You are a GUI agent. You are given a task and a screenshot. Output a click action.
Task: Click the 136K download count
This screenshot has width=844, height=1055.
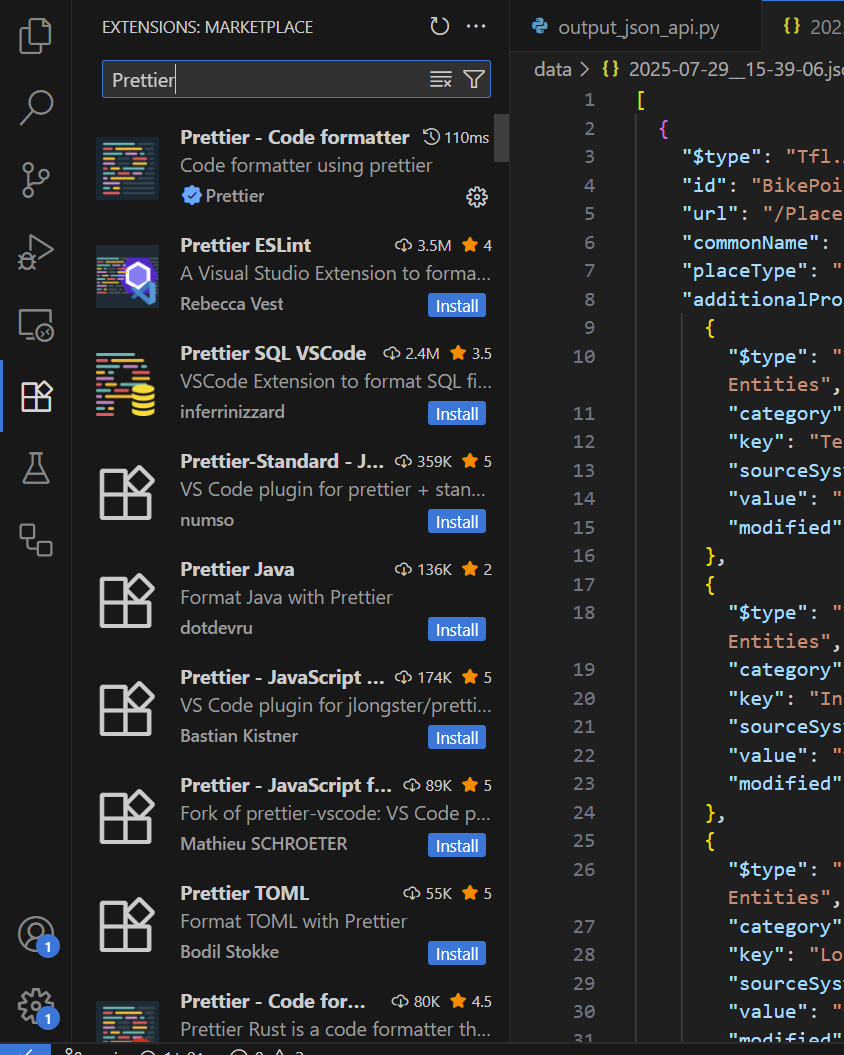tap(423, 569)
